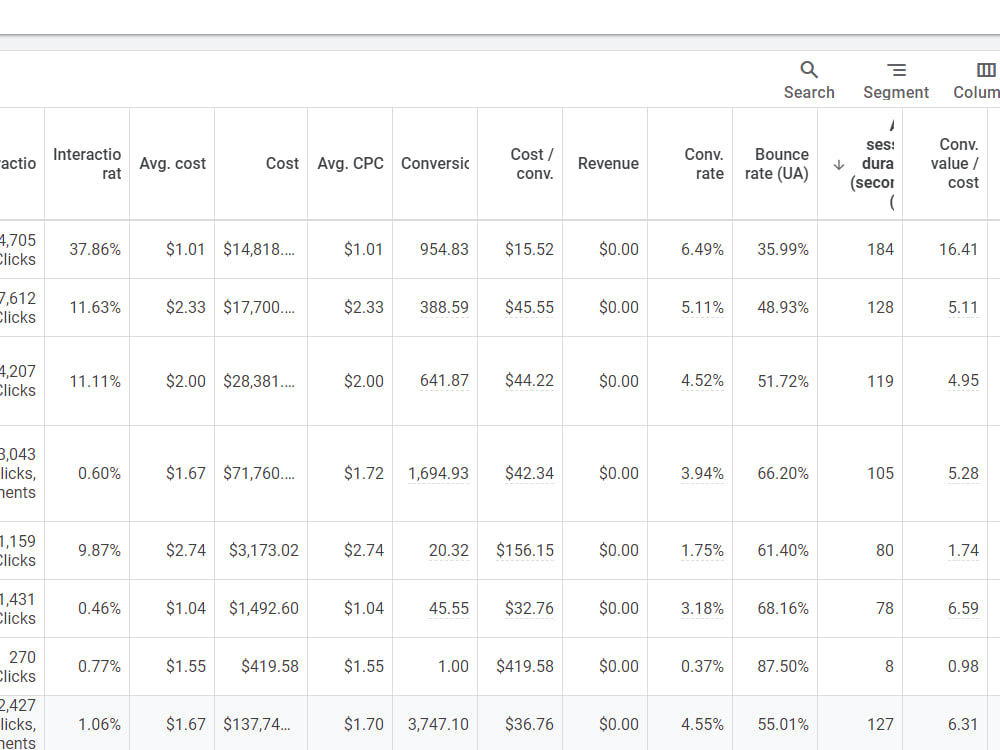Click the Conversions column header

435,163
